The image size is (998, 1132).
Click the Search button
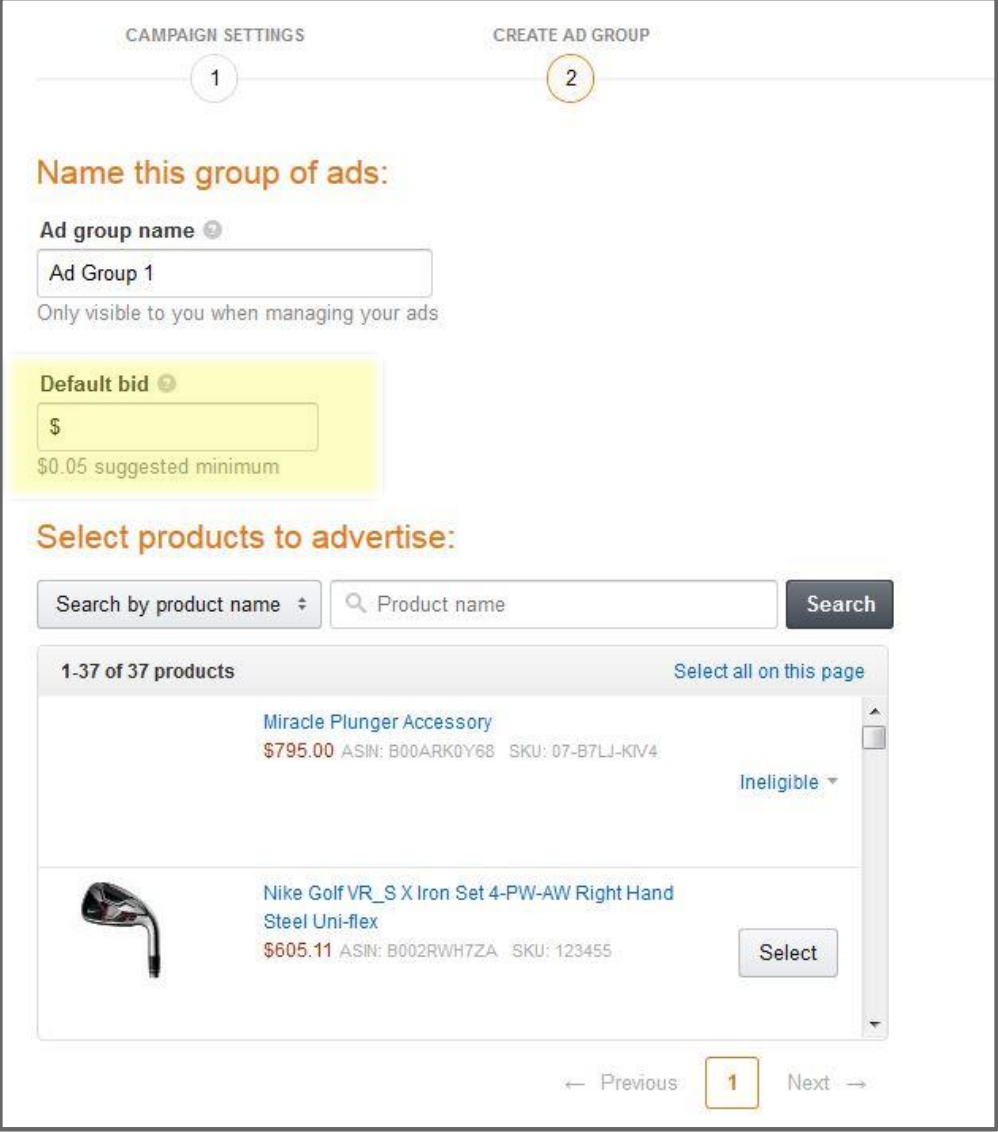[839, 604]
